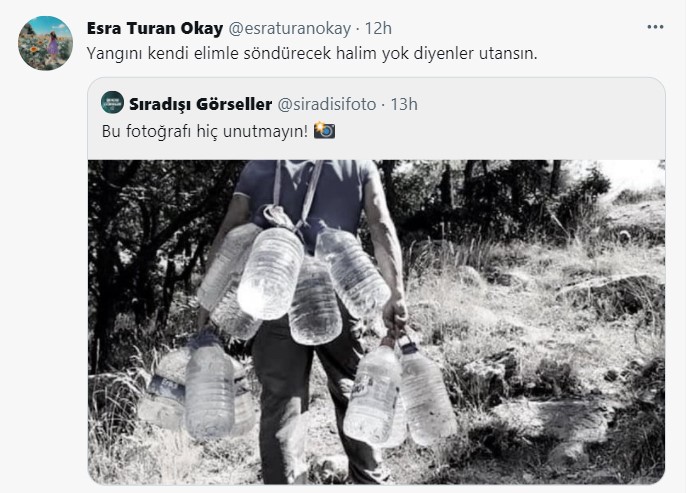This screenshot has height=493, width=689.
Task: Open the water bottles photo
Action: tap(376, 322)
